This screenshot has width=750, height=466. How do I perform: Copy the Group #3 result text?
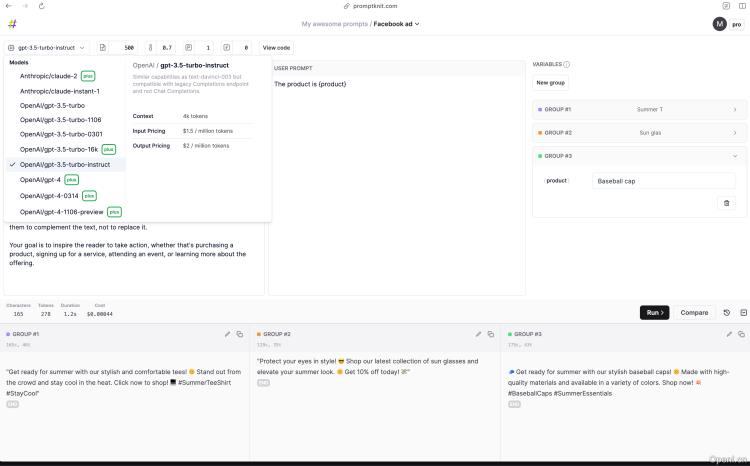[x=741, y=334]
